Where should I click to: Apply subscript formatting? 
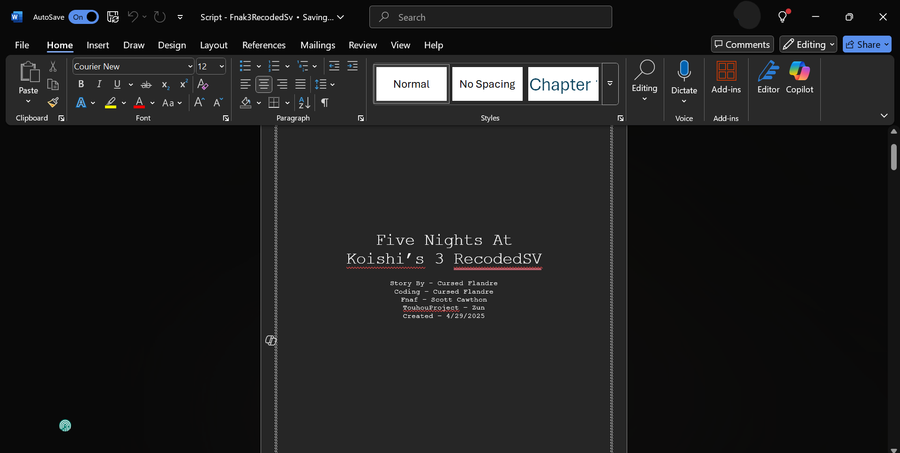coord(165,84)
